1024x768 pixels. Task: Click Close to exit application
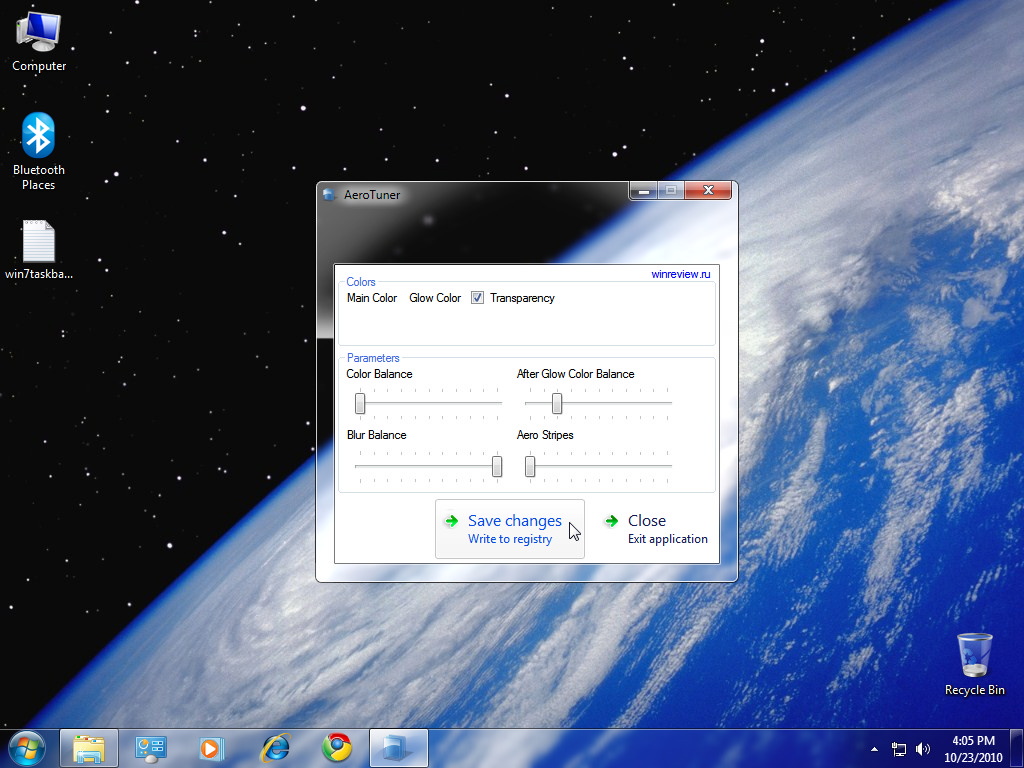click(x=656, y=529)
